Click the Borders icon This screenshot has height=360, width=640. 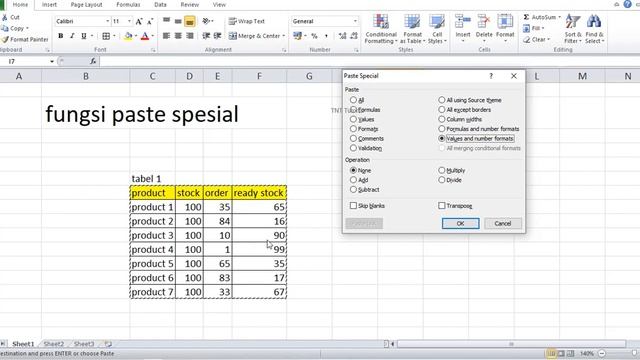[106, 36]
